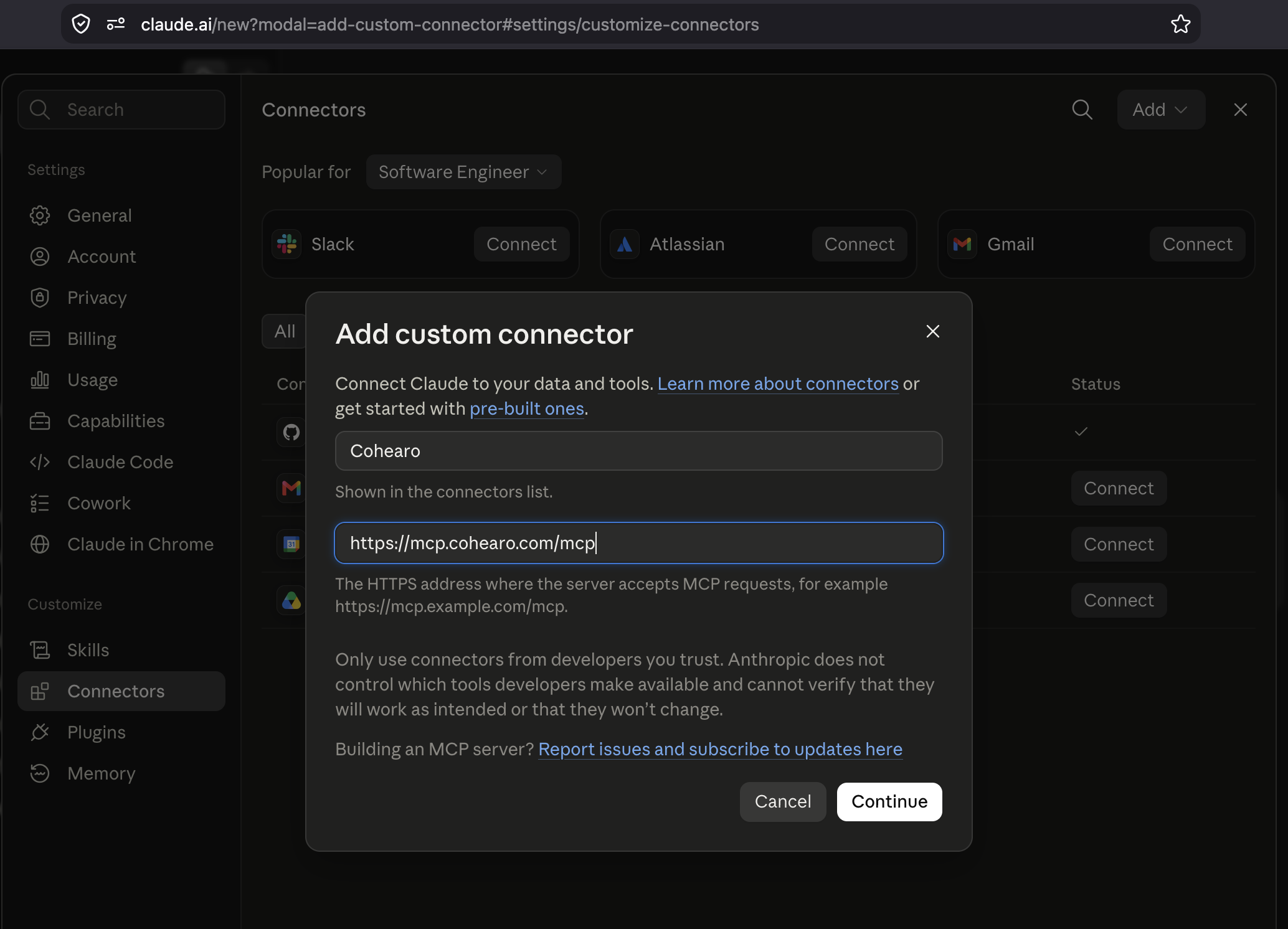
Task: Go to Privacy settings
Action: 121,298
